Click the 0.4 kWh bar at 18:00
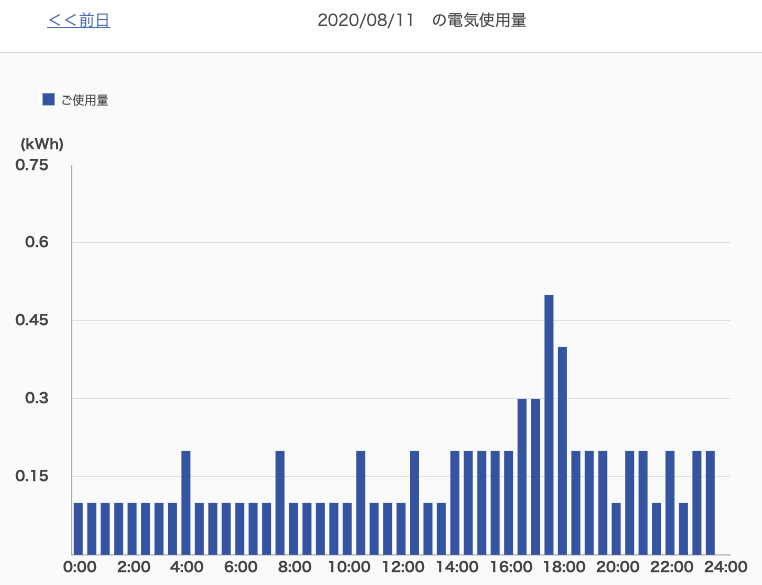Image resolution: width=762 pixels, height=585 pixels. click(x=562, y=450)
